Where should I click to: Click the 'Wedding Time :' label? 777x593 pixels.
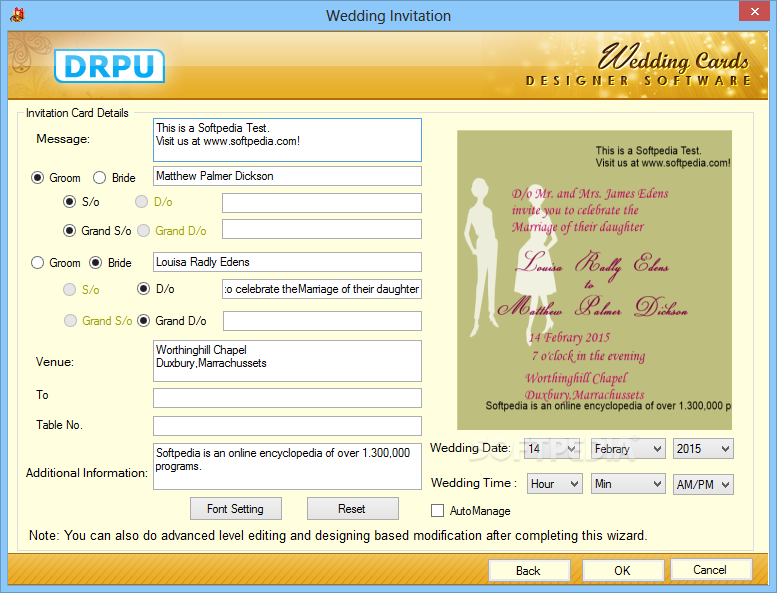click(x=474, y=483)
